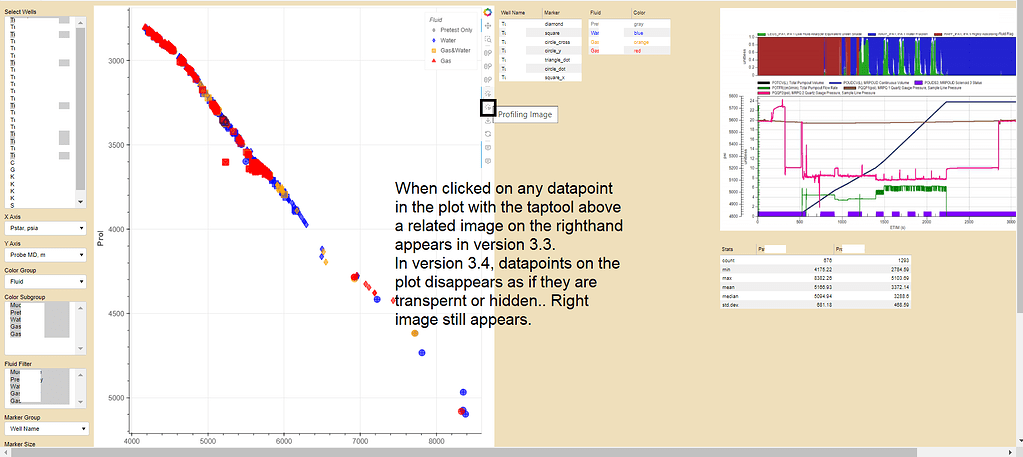Toggle the first Hover tool icon
The image size is (1023, 457).
[x=488, y=147]
